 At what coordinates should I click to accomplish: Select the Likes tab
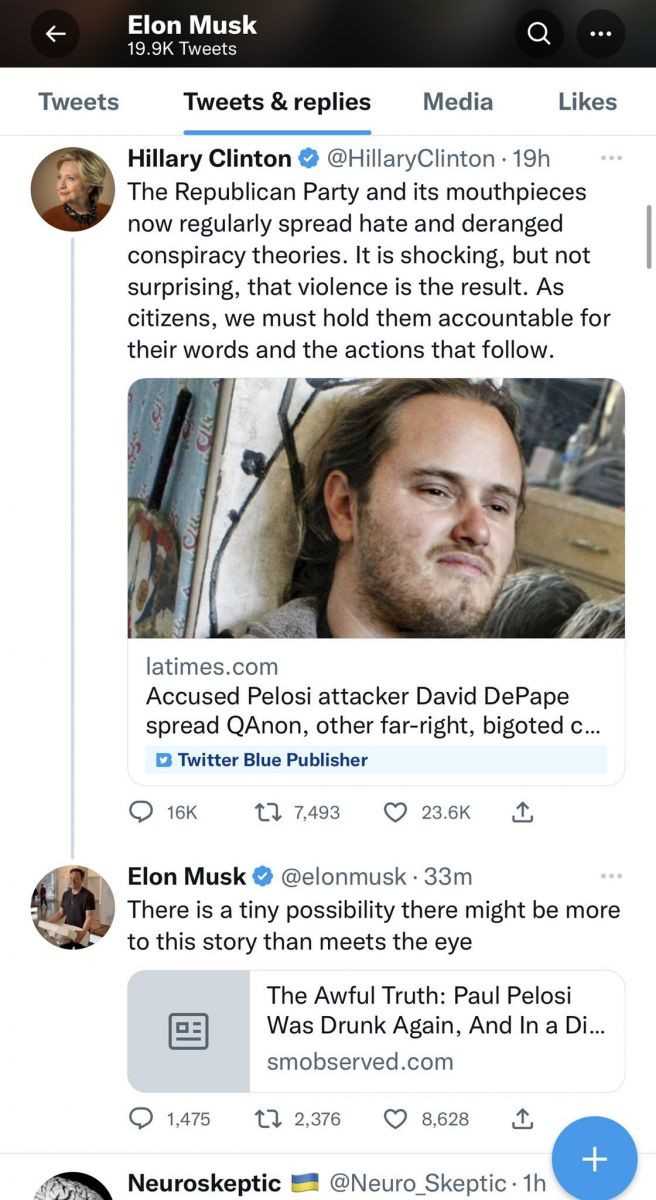pos(587,101)
